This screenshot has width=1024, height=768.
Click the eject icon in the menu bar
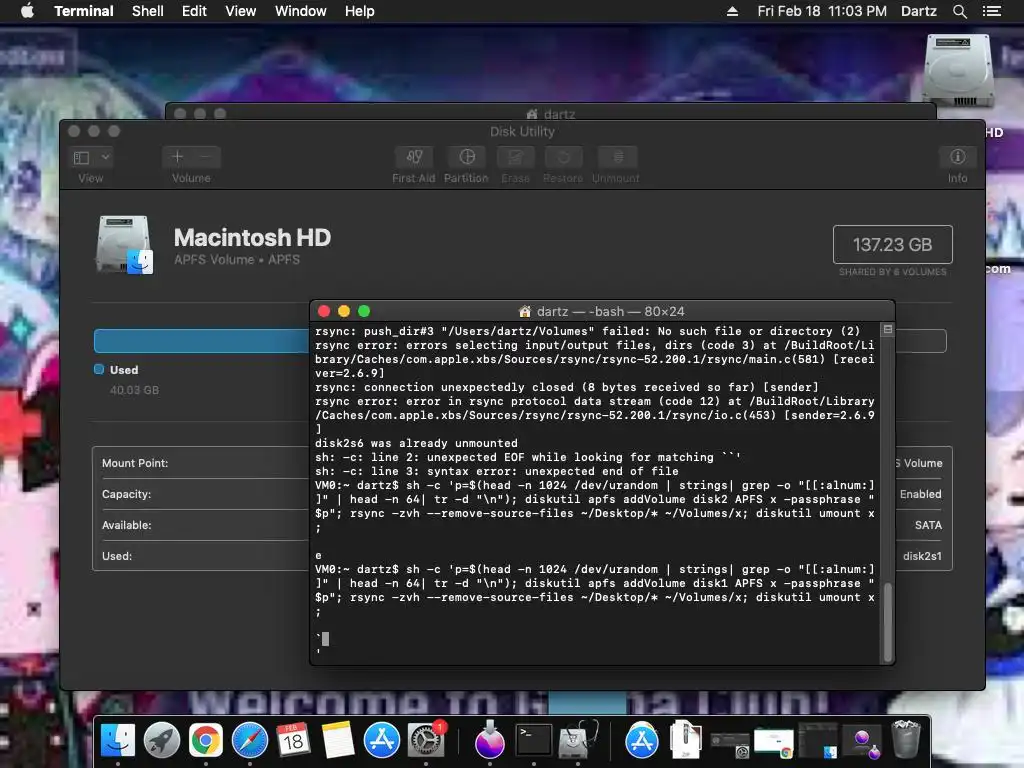click(x=732, y=11)
